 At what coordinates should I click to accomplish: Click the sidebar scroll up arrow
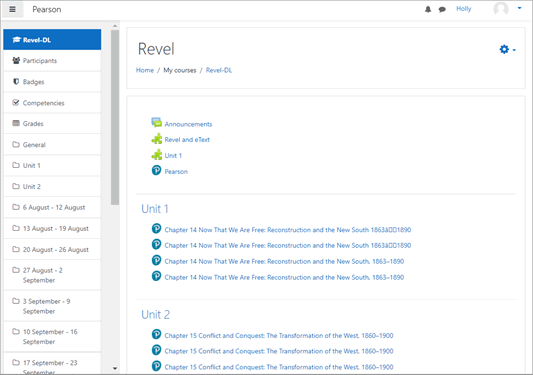point(115,26)
